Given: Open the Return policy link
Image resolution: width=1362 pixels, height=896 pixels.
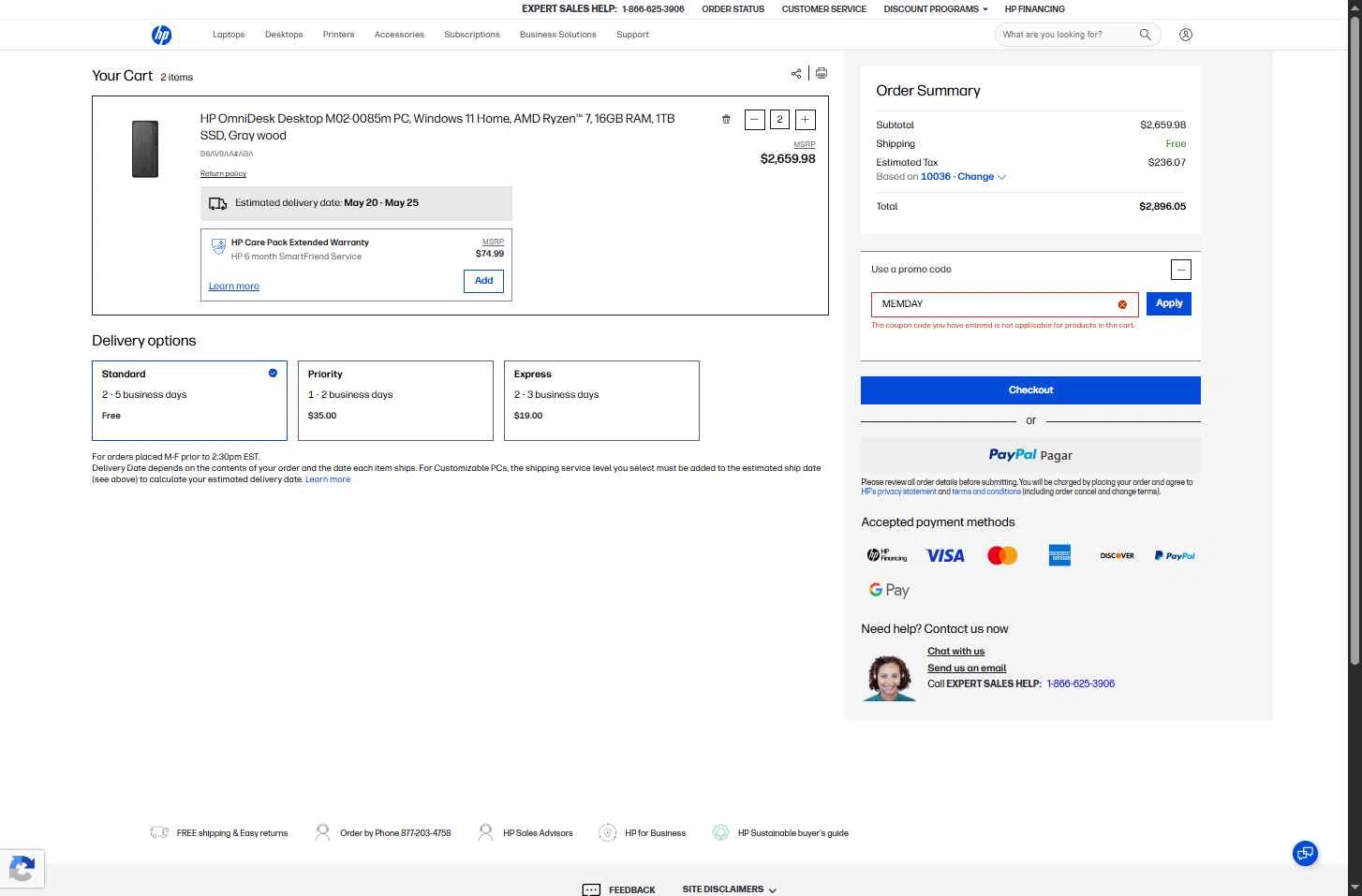Looking at the screenshot, I should [x=223, y=173].
